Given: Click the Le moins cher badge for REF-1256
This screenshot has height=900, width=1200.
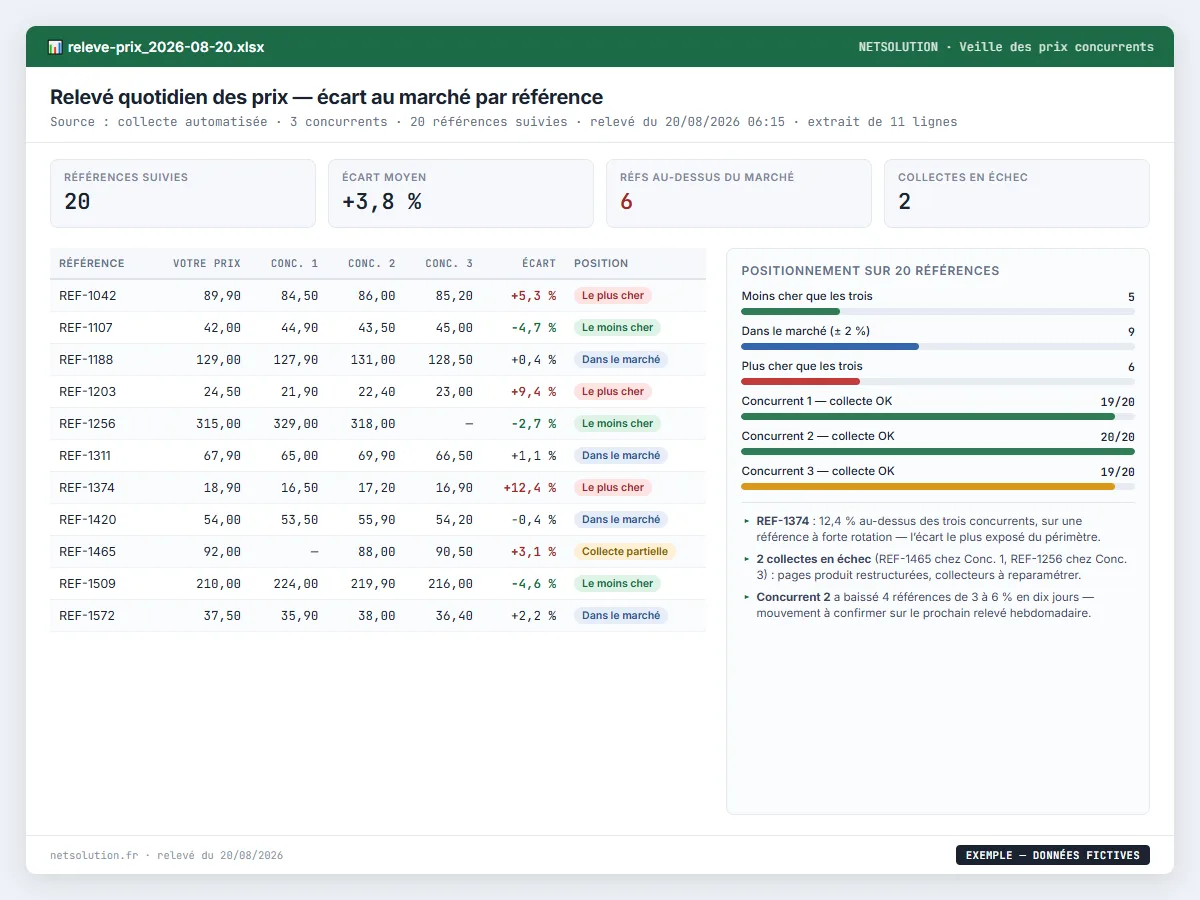Looking at the screenshot, I should (x=617, y=424).
